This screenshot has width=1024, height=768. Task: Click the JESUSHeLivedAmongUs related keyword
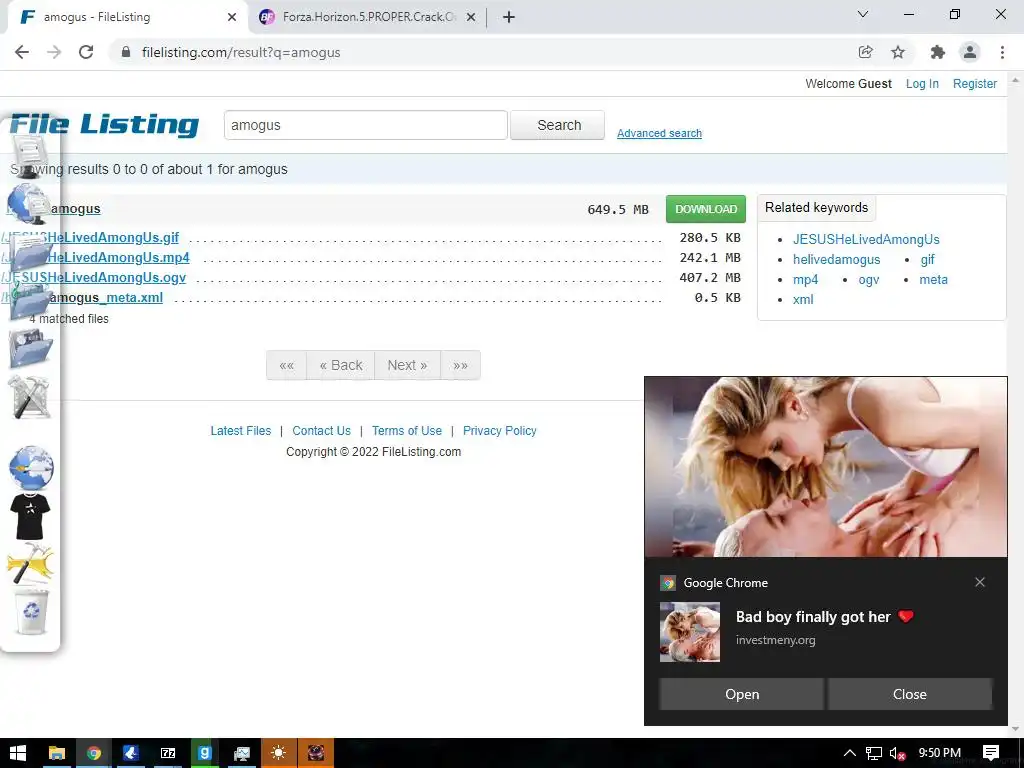[866, 240]
